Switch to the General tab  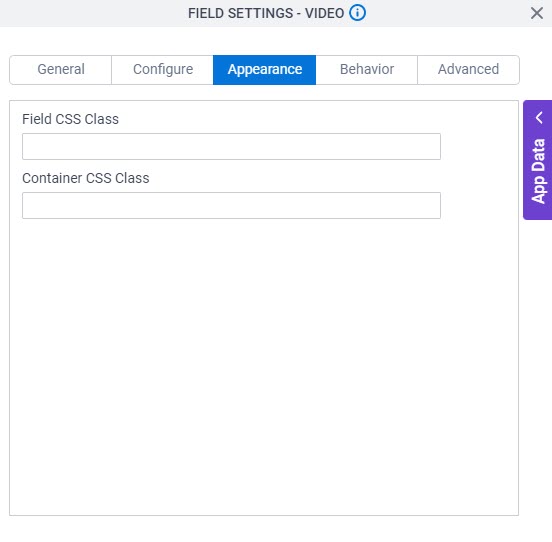point(61,69)
